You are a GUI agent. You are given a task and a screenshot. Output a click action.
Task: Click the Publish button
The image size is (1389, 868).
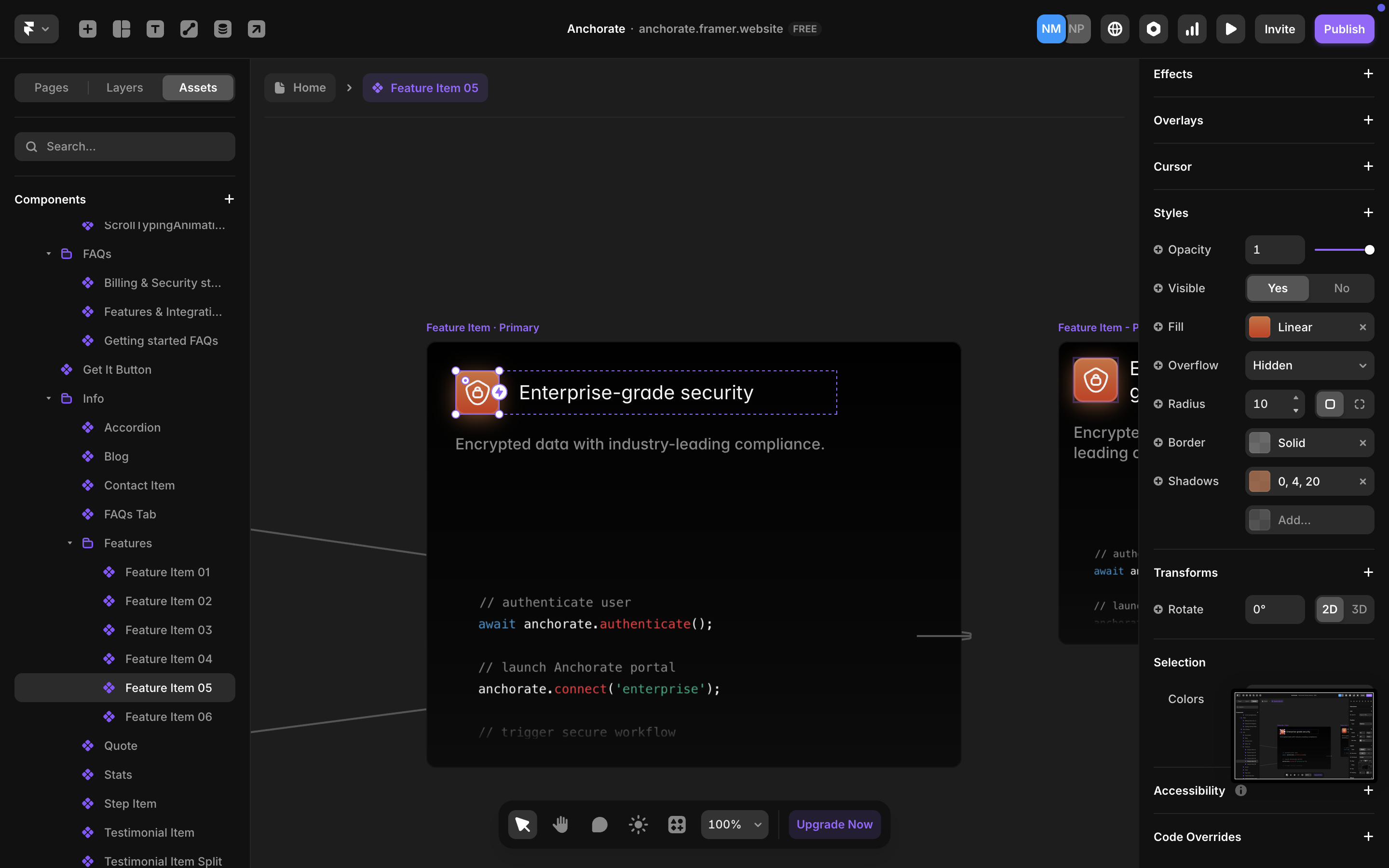click(x=1344, y=29)
